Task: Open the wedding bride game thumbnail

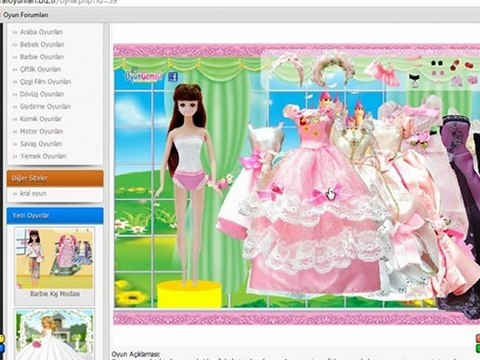Action: 55,335
